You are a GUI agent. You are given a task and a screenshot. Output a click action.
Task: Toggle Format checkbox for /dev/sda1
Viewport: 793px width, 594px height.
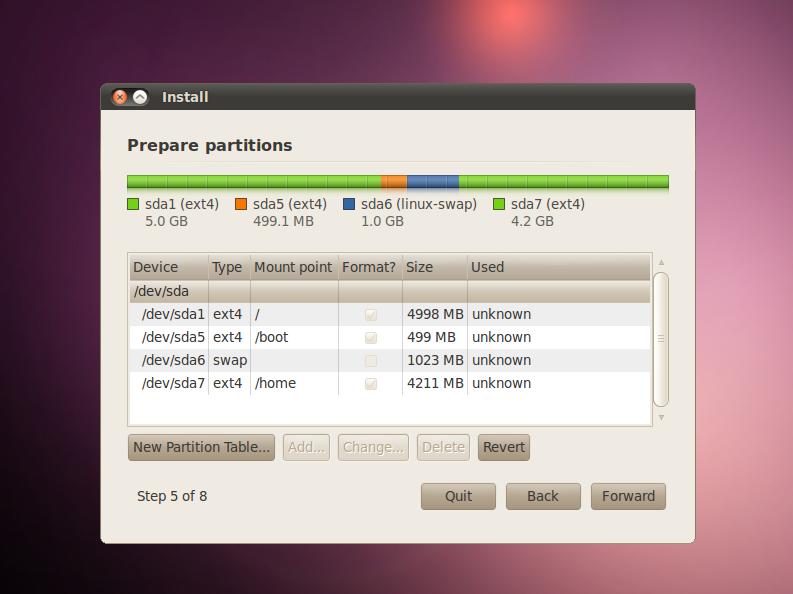pos(371,314)
